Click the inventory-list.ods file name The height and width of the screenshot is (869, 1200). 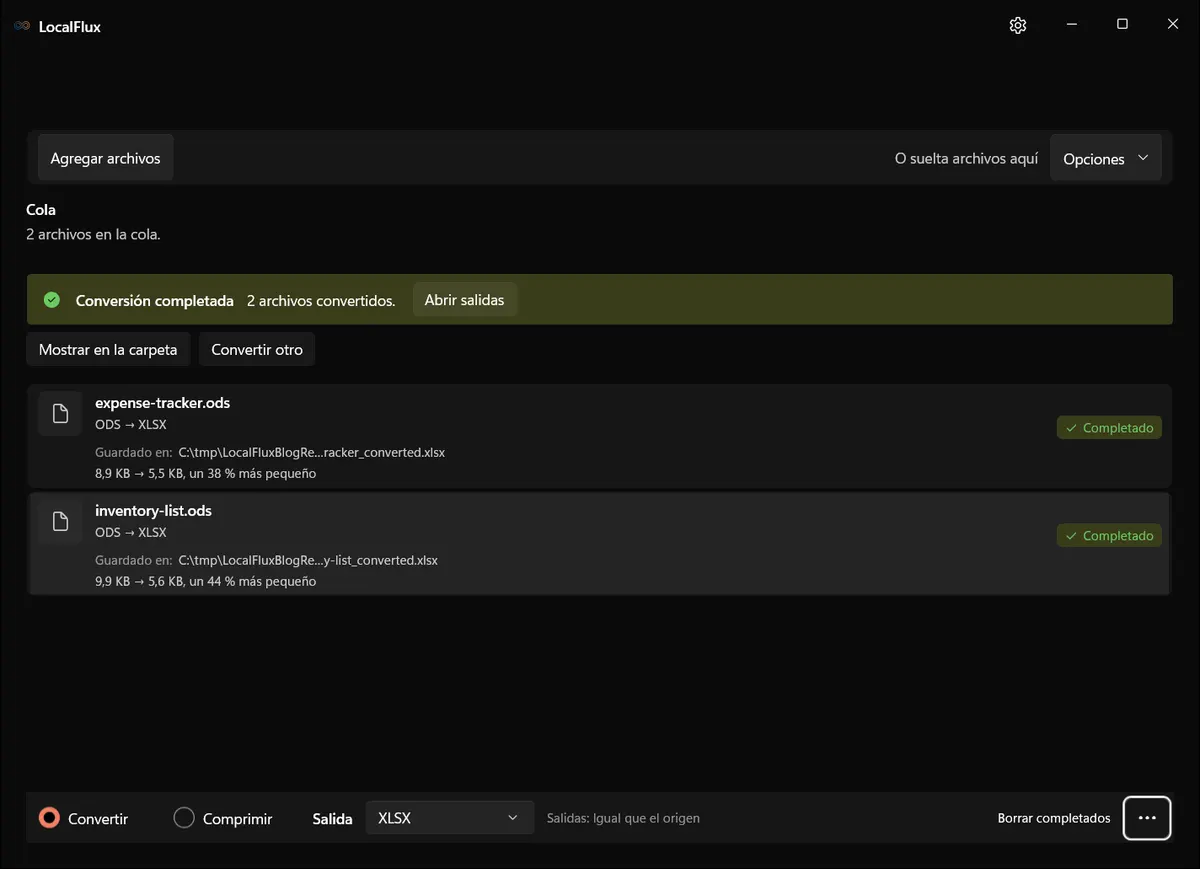(x=154, y=511)
